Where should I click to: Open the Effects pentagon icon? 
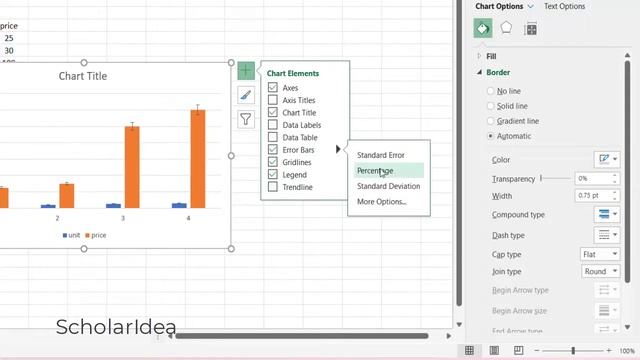(506, 28)
